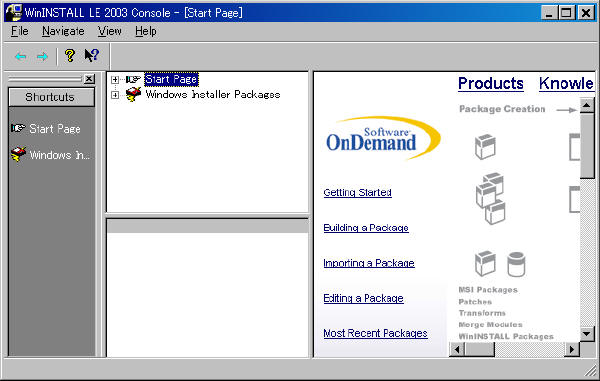Image resolution: width=600 pixels, height=381 pixels.
Task: Open the File menu
Action: pyautogui.click(x=20, y=31)
